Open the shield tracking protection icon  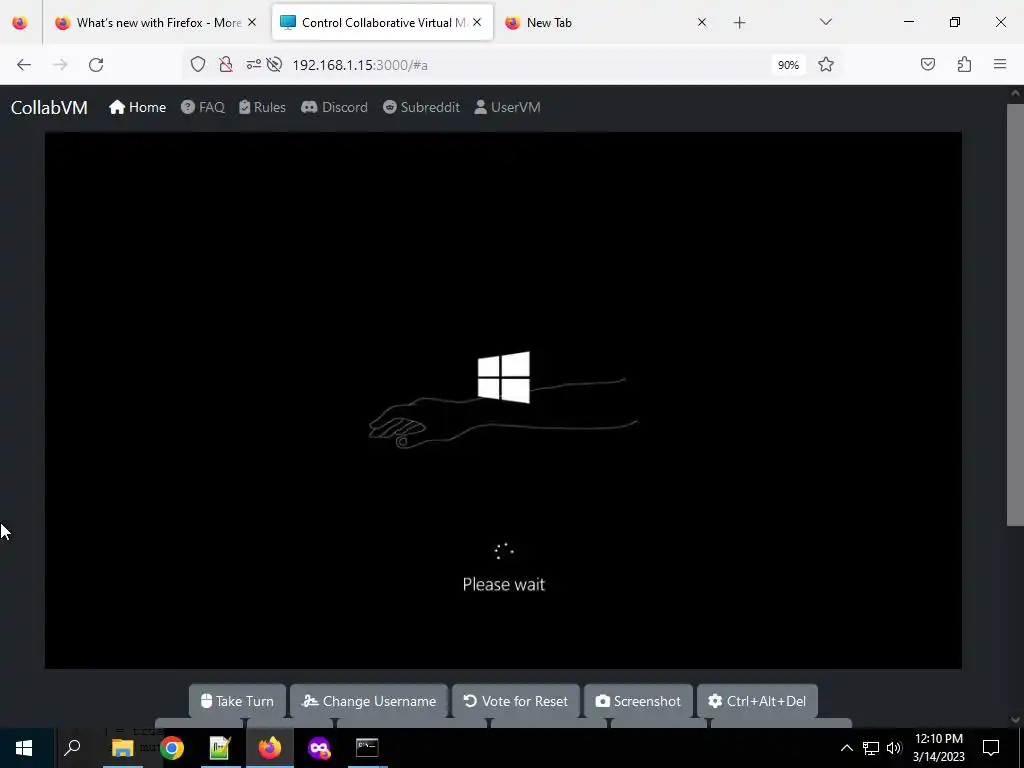tap(198, 65)
